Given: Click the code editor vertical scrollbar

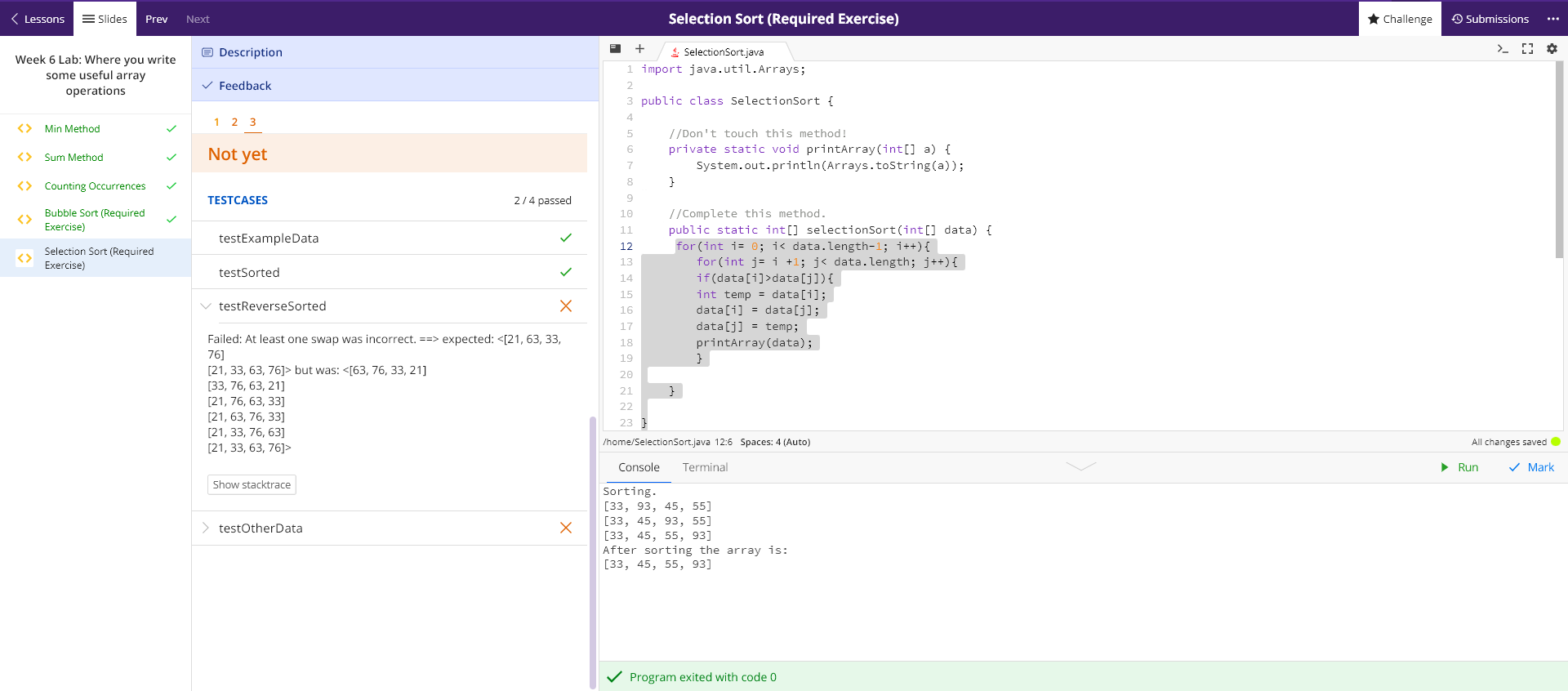Looking at the screenshot, I should pos(1559,160).
